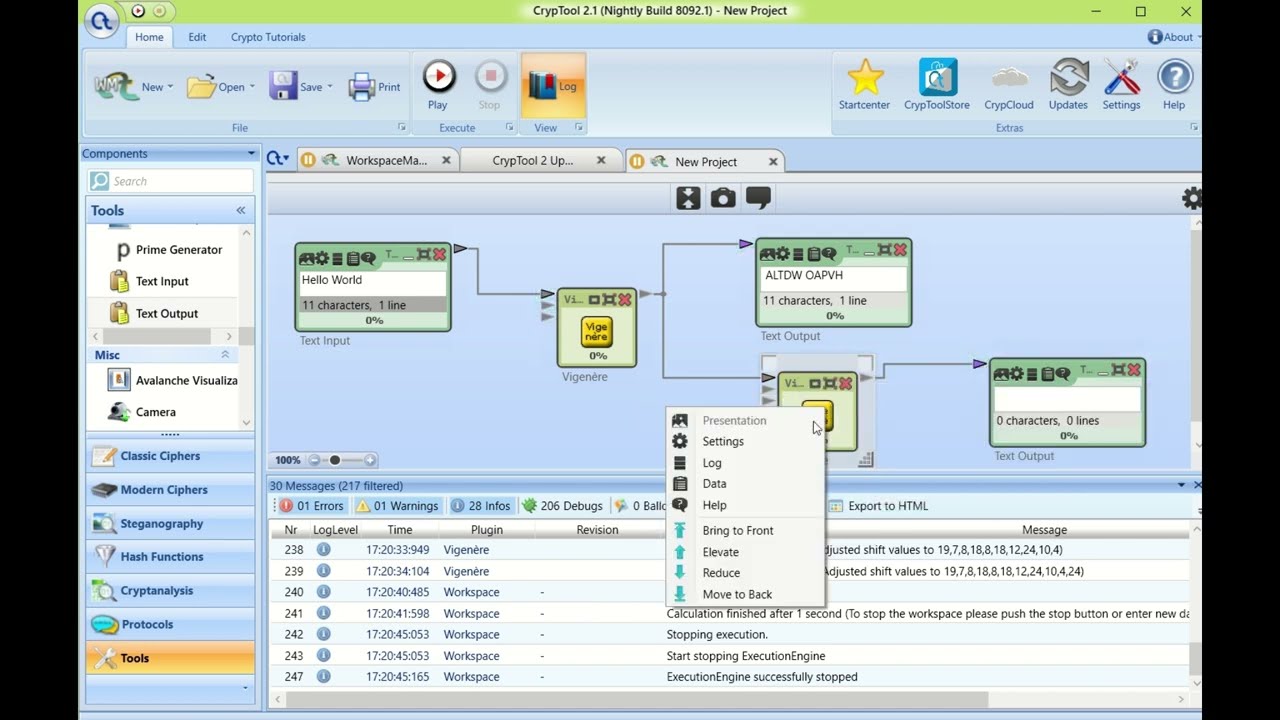1280x720 pixels.
Task: Delete the Text Input component with red X
Action: (x=439, y=255)
